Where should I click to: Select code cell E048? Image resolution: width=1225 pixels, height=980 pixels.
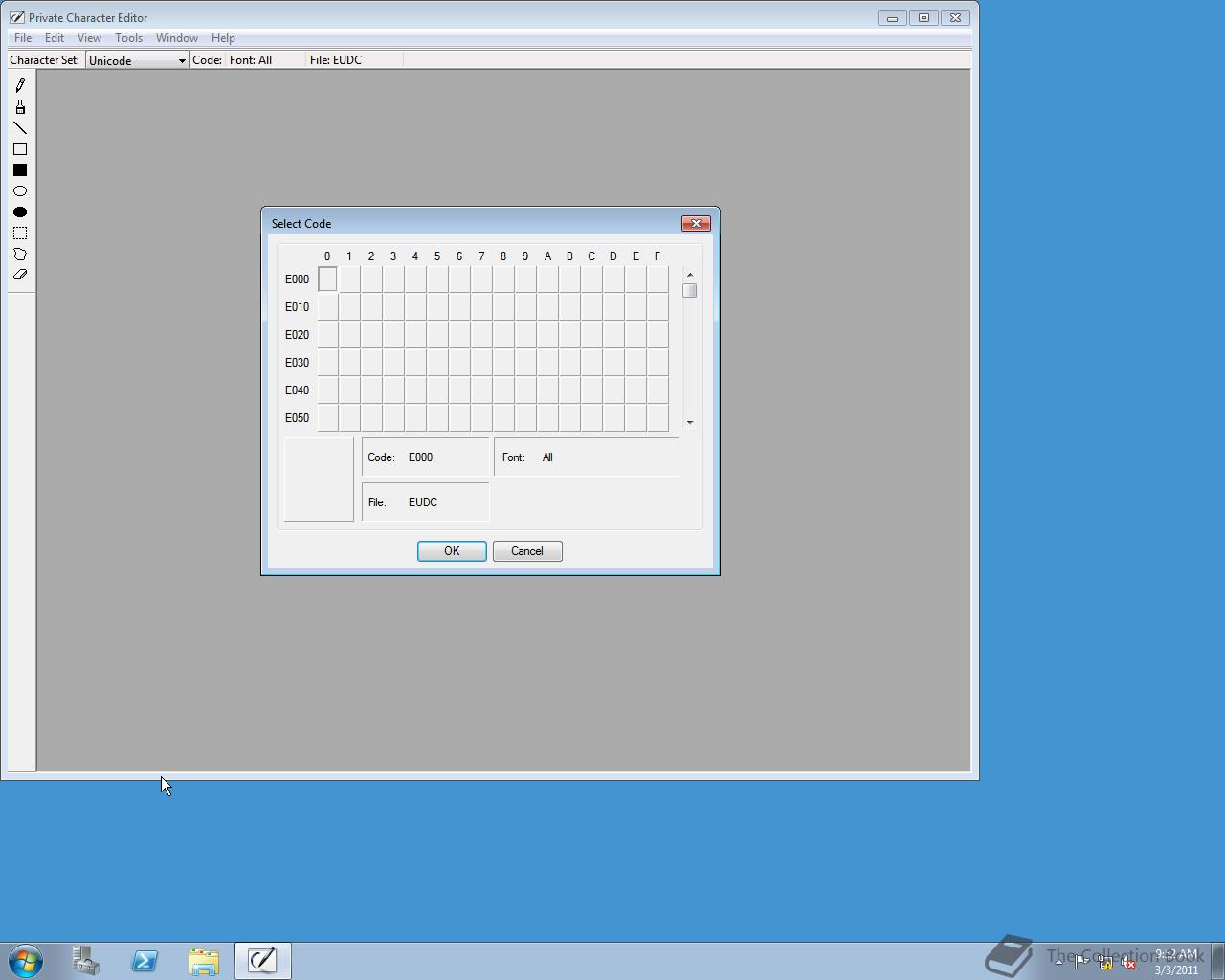coord(503,390)
